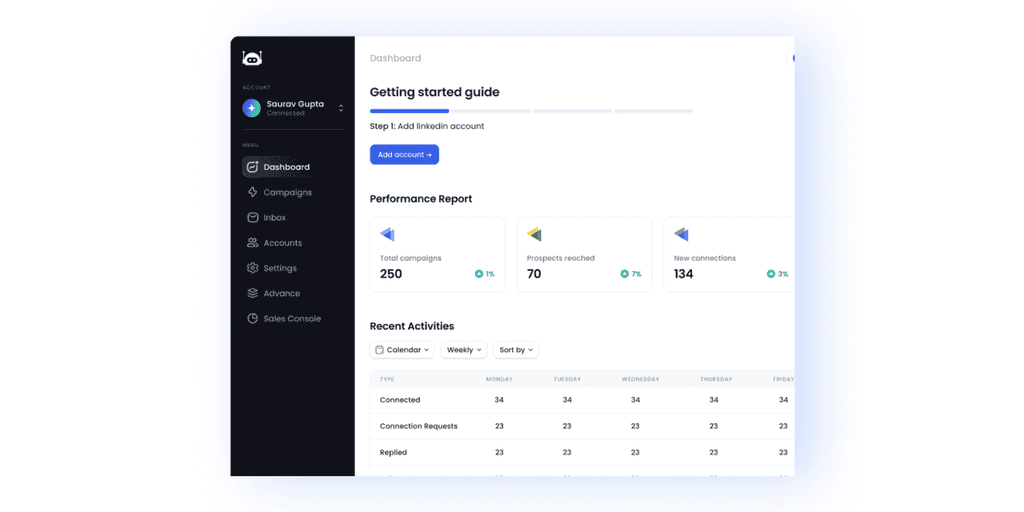Click the Connection Requests row label
The height and width of the screenshot is (512, 1024).
click(x=419, y=426)
